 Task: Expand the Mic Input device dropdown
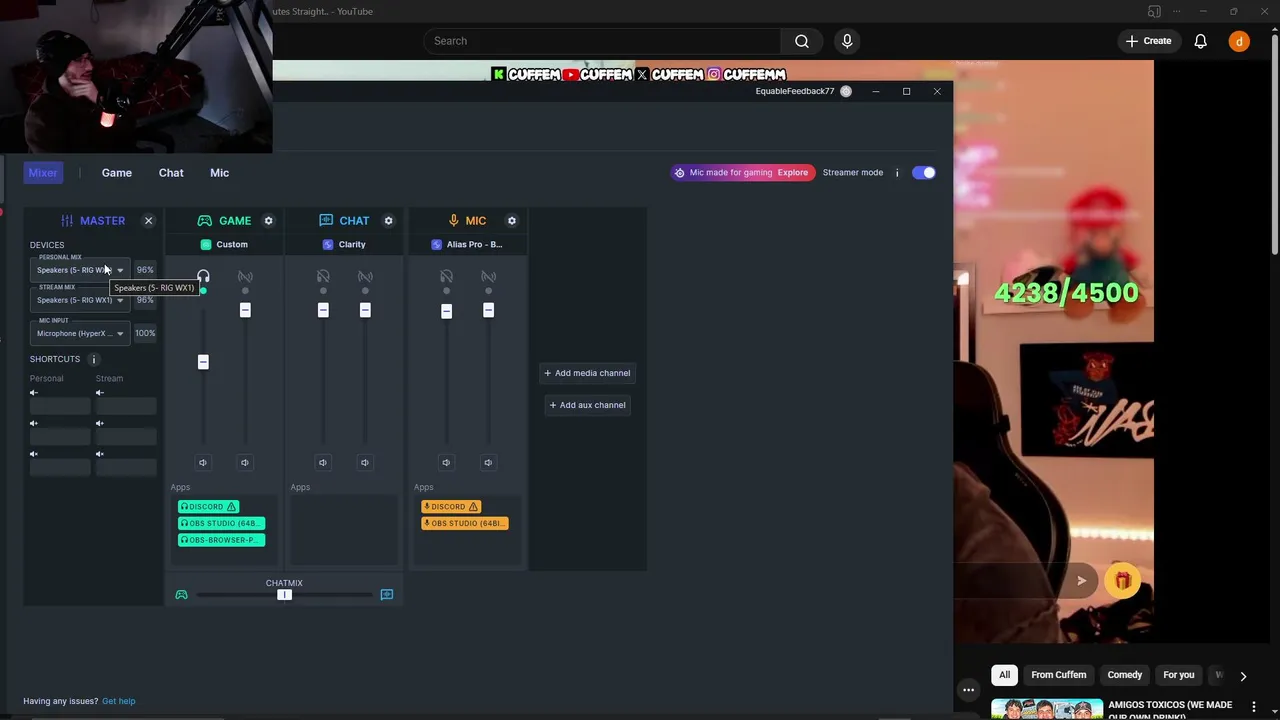point(80,334)
